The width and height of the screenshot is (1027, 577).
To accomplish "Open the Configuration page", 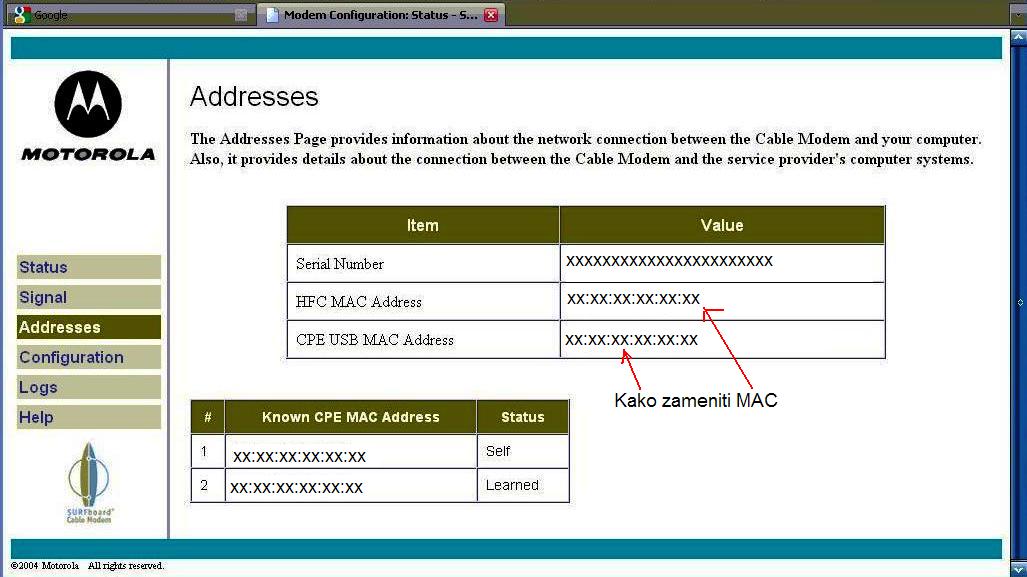I will (89, 357).
